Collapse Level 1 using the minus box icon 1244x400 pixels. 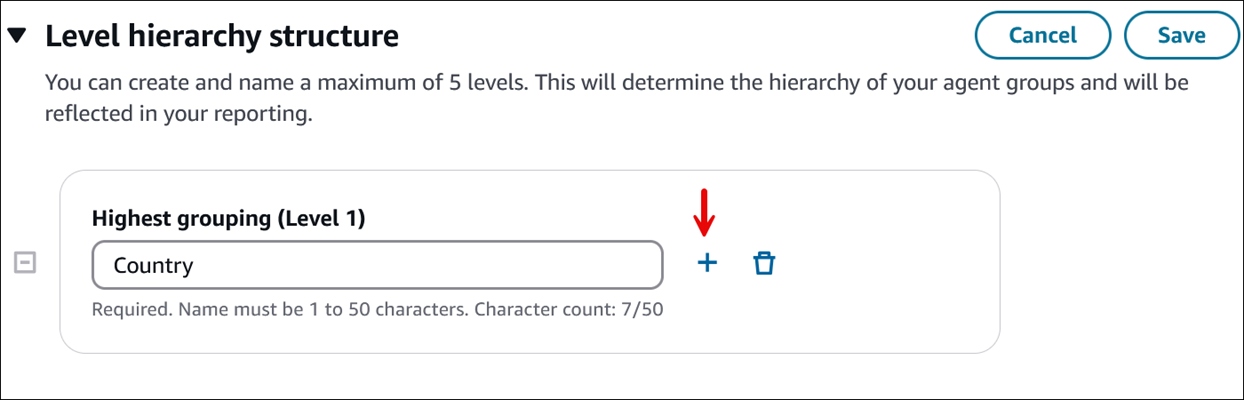25,264
